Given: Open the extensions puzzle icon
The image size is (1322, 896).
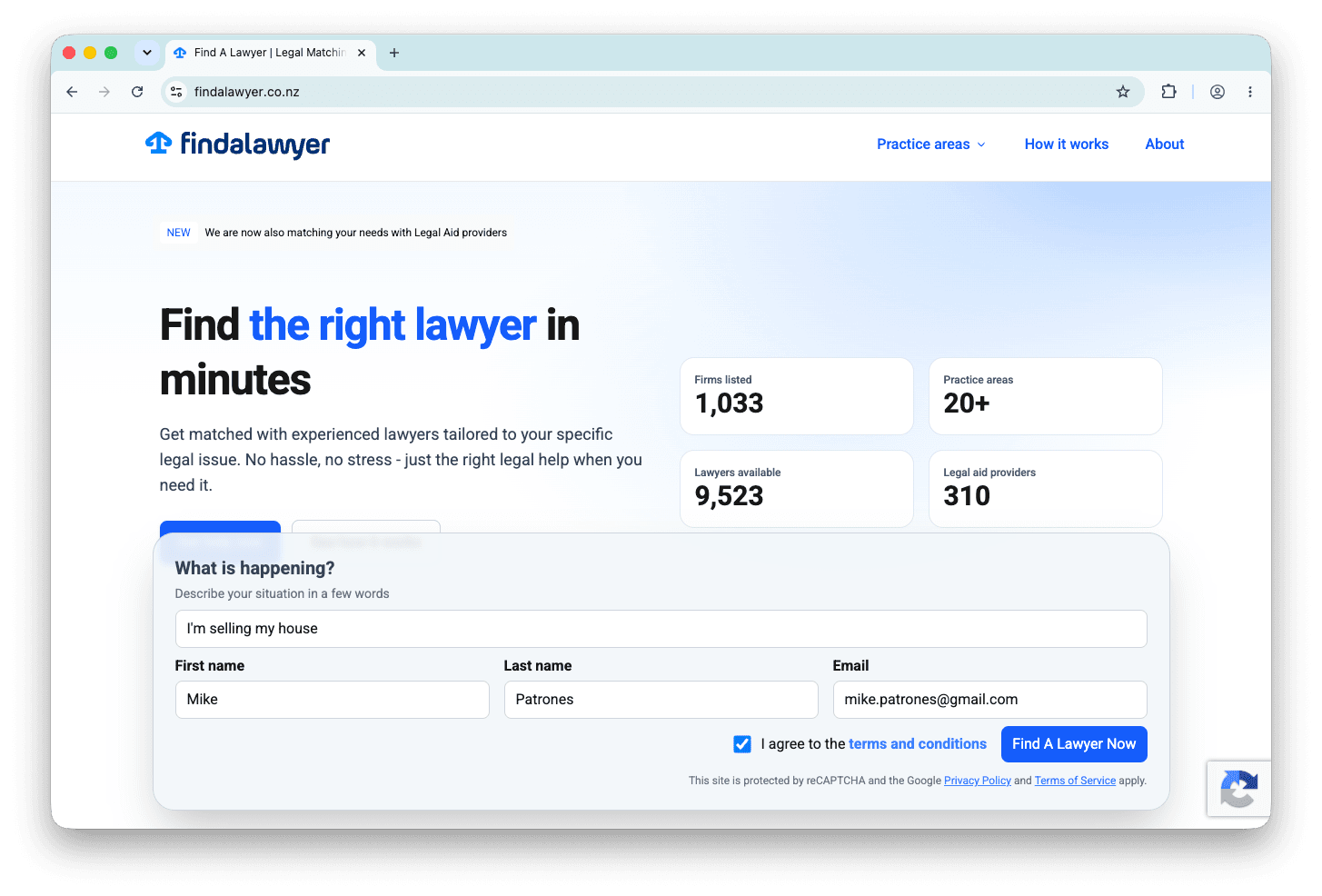Looking at the screenshot, I should click(1168, 92).
